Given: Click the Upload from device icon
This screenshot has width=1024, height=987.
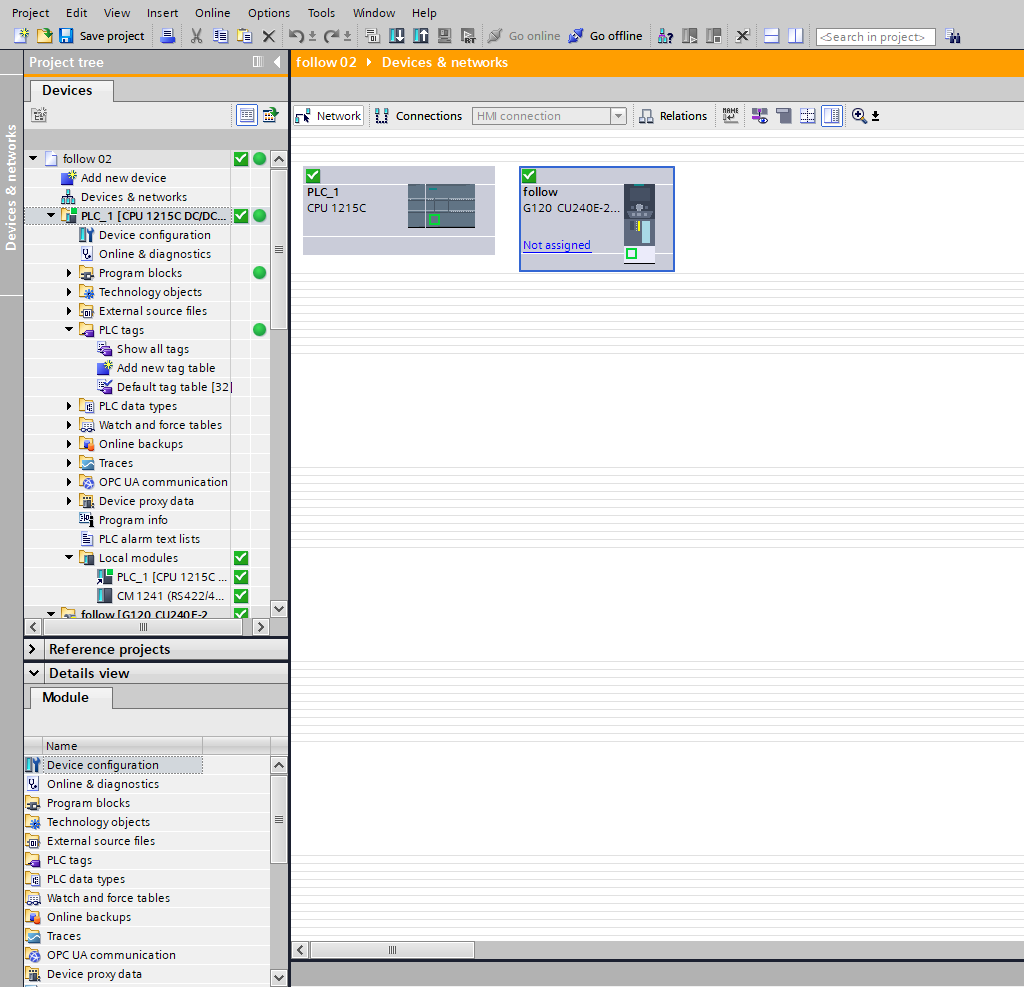Looking at the screenshot, I should tap(421, 36).
